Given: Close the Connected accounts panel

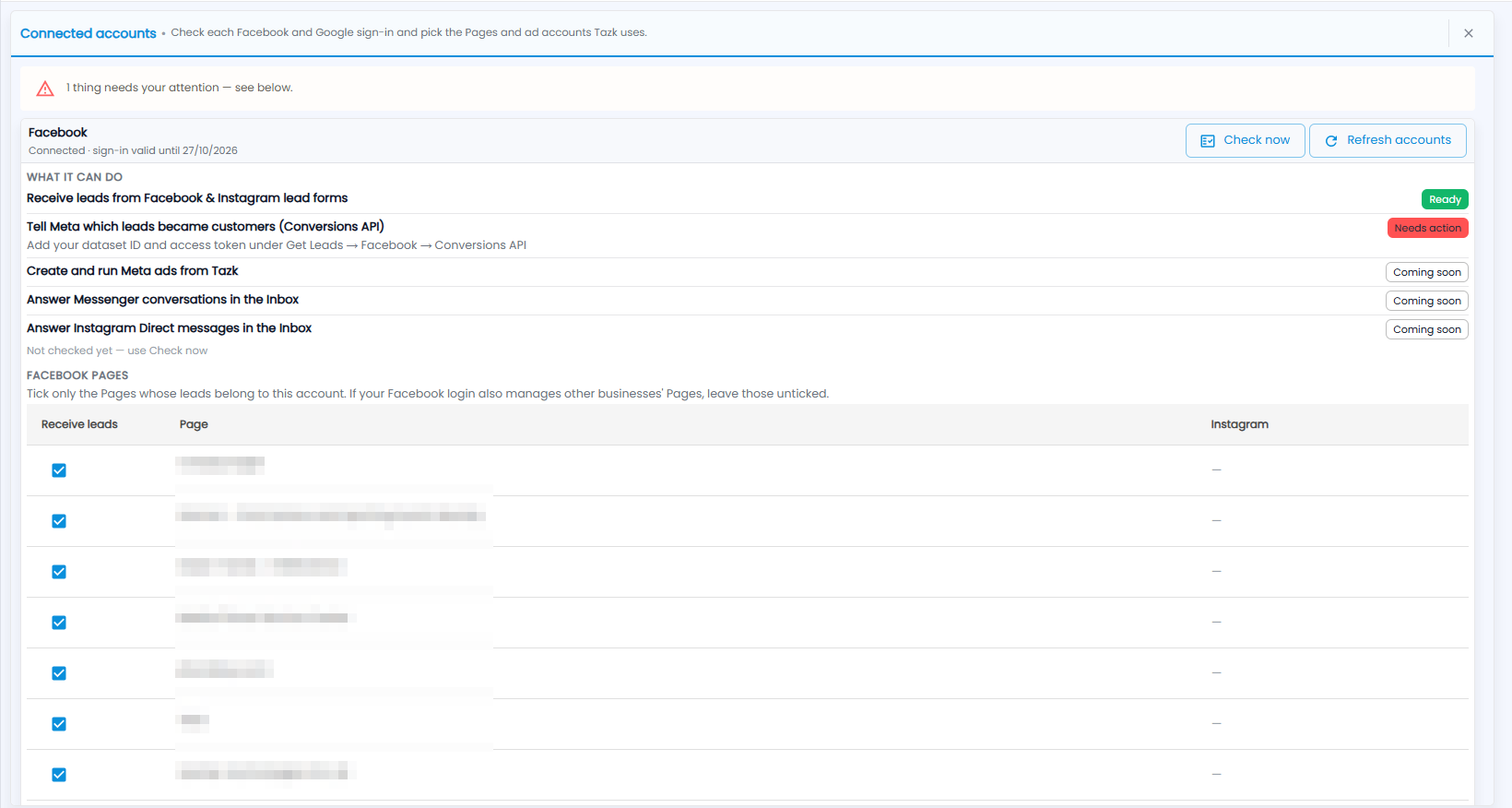Looking at the screenshot, I should [x=1469, y=33].
